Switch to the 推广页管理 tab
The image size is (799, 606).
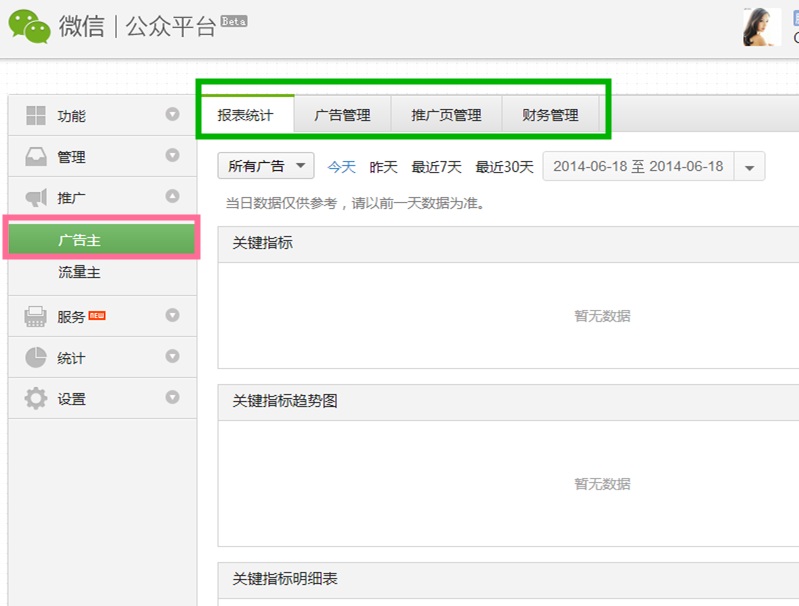point(446,115)
